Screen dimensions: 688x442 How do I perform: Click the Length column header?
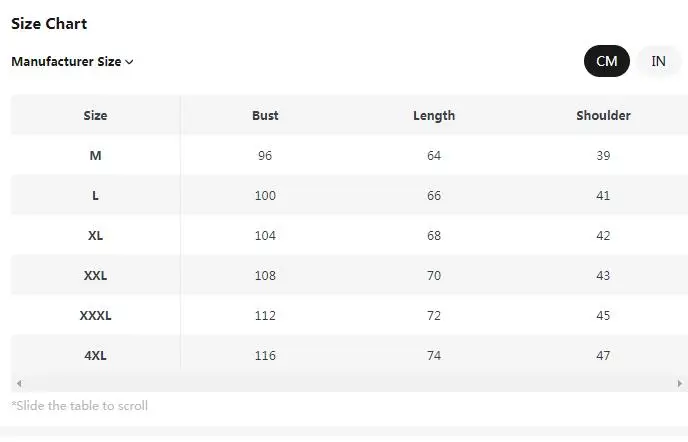click(434, 115)
